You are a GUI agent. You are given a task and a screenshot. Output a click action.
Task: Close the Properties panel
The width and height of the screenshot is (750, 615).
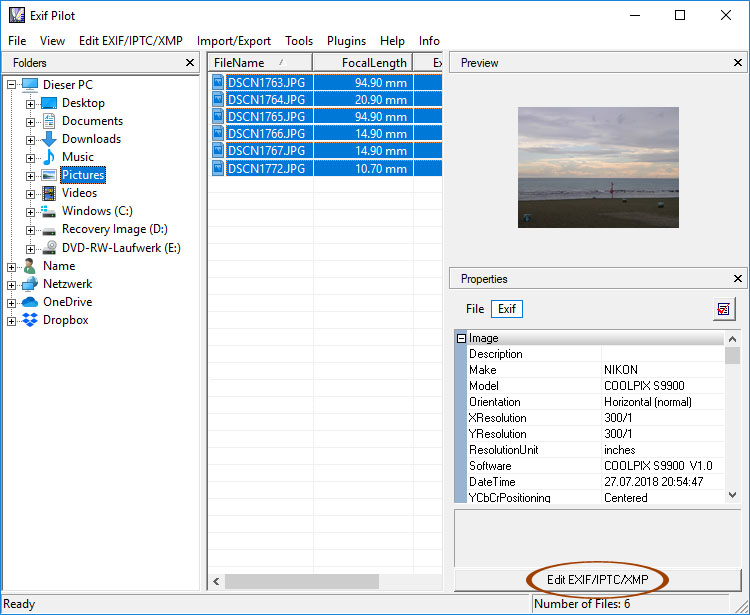[x=738, y=278]
